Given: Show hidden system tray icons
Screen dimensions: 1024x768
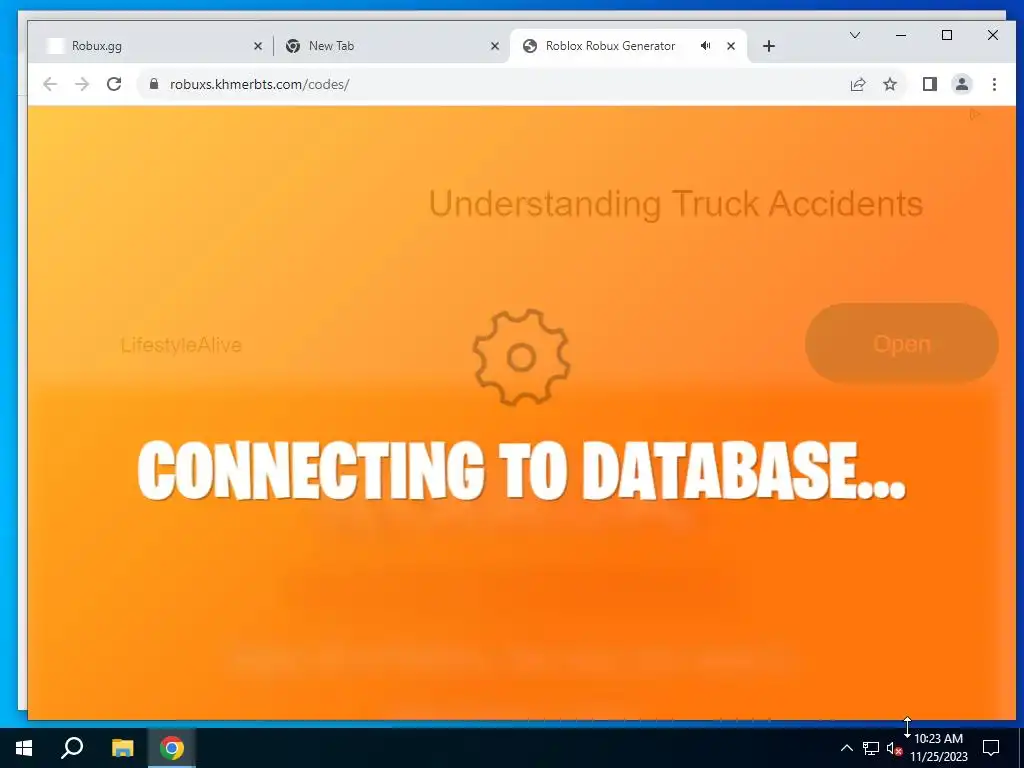Looking at the screenshot, I should click(846, 748).
